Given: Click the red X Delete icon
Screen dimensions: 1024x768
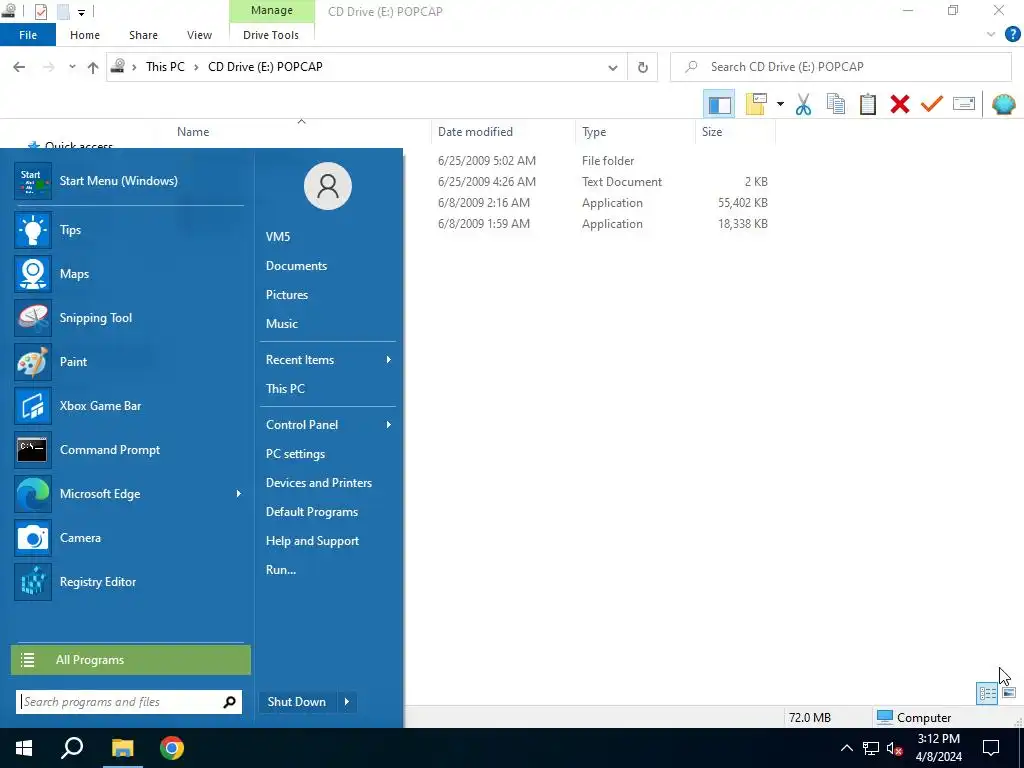Looking at the screenshot, I should (x=900, y=104).
